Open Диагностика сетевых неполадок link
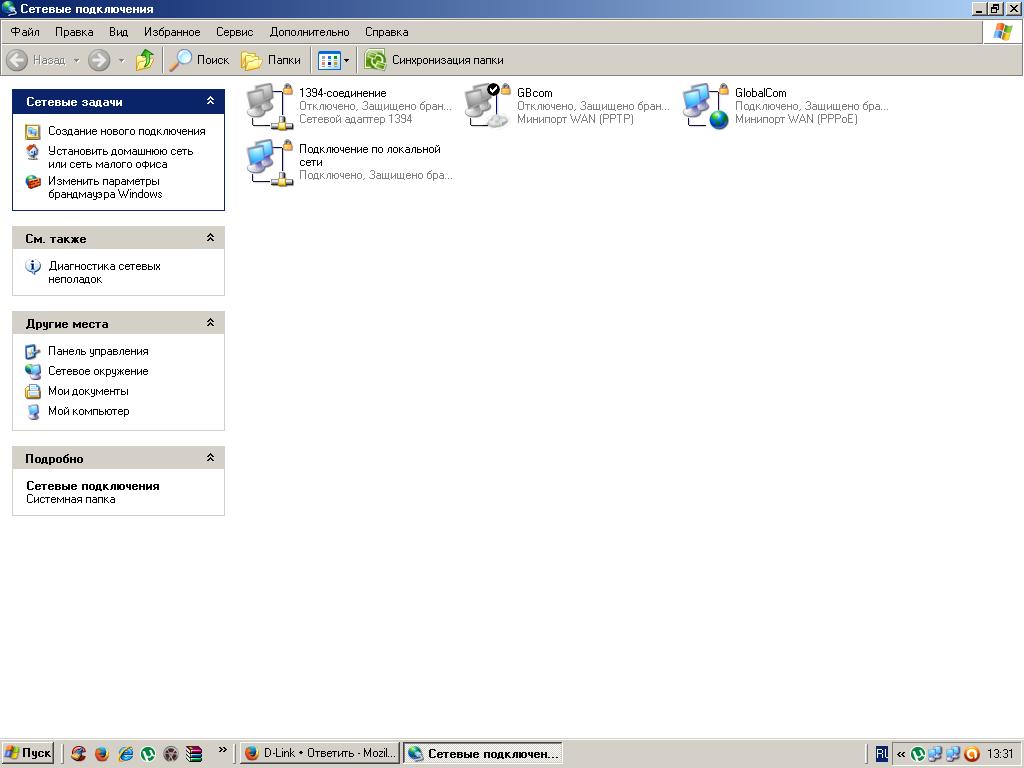The width and height of the screenshot is (1024, 768). (x=104, y=272)
